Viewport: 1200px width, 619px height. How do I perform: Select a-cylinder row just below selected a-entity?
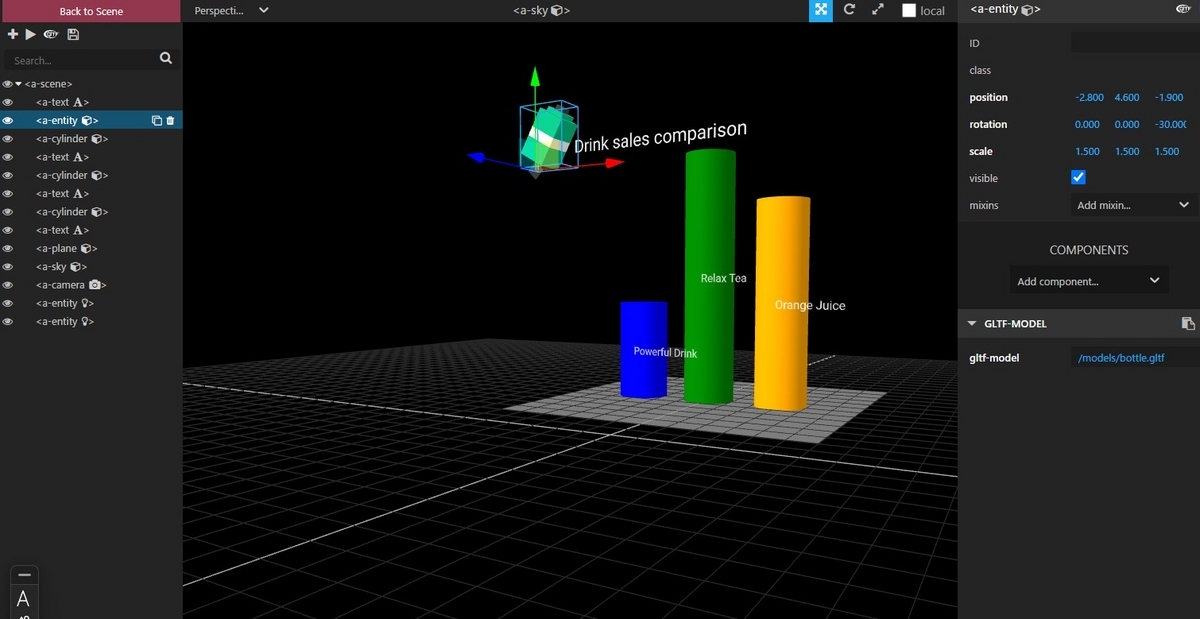[91, 139]
